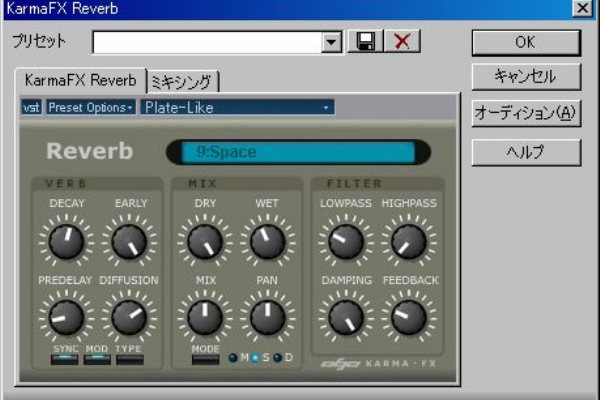Switch to the KarmaFX Reverb tab
600x400 pixels.
(80, 81)
